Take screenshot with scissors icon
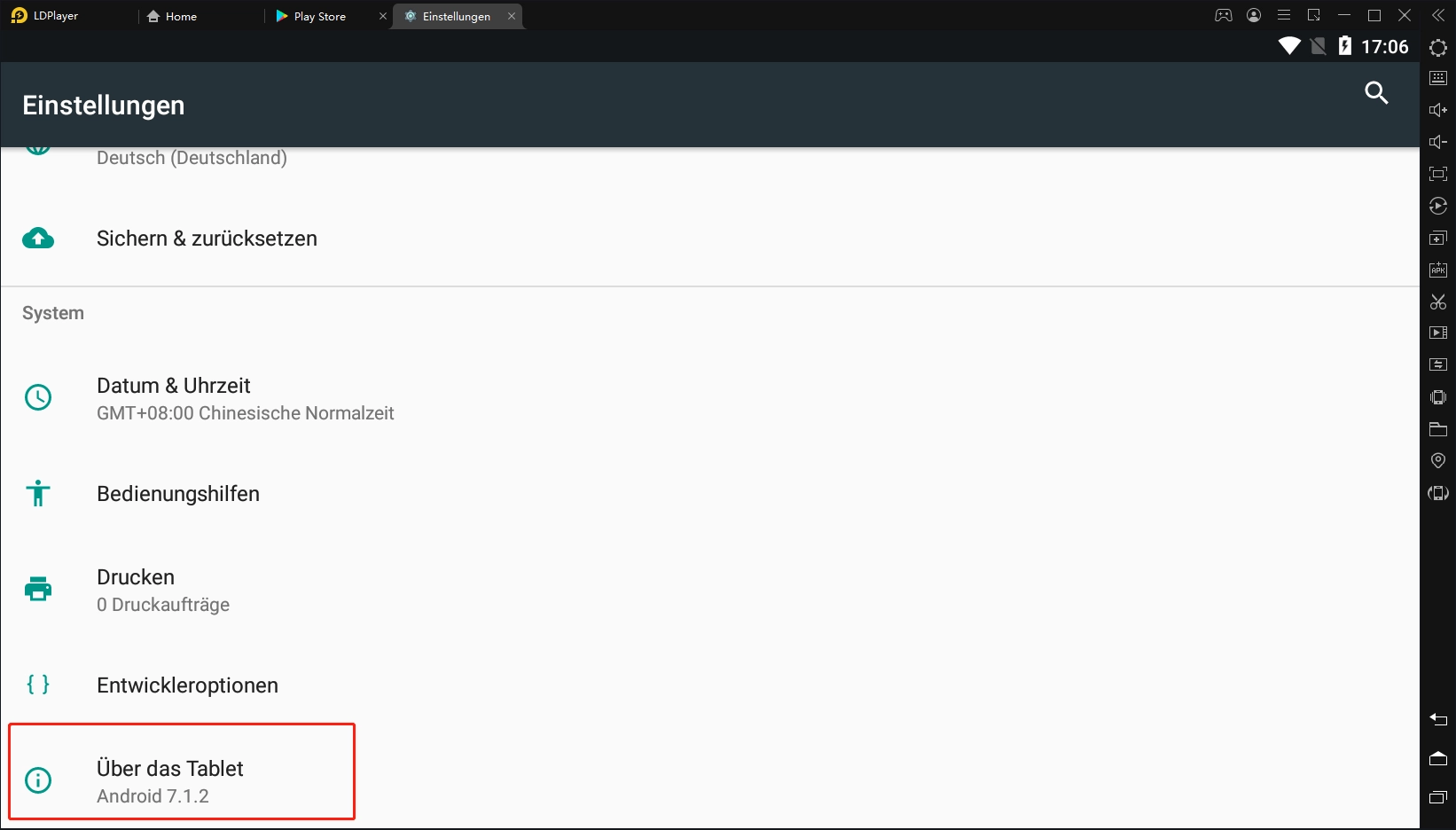The width and height of the screenshot is (1456, 830). pos(1438,301)
